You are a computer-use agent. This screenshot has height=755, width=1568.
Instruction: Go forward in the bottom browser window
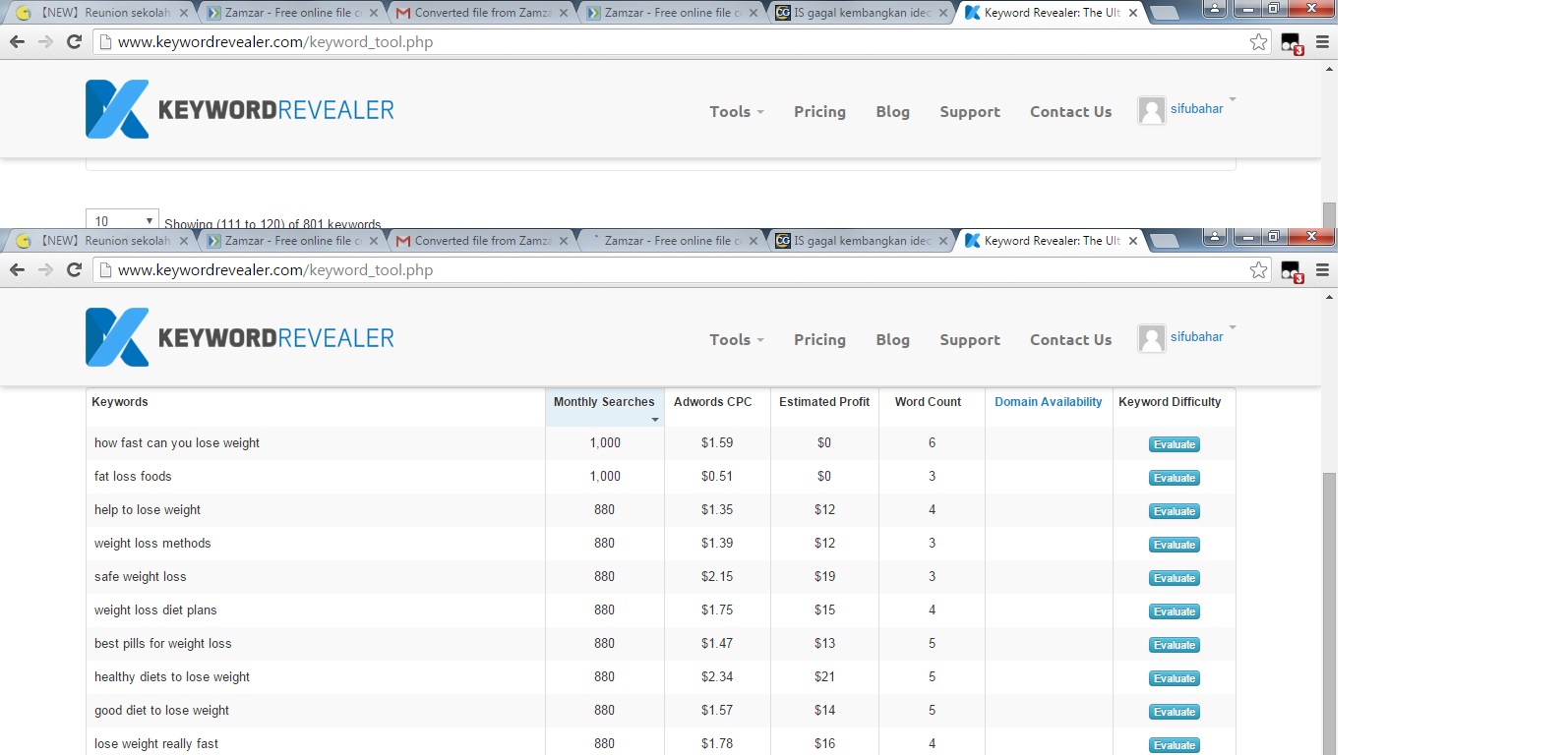tap(45, 269)
